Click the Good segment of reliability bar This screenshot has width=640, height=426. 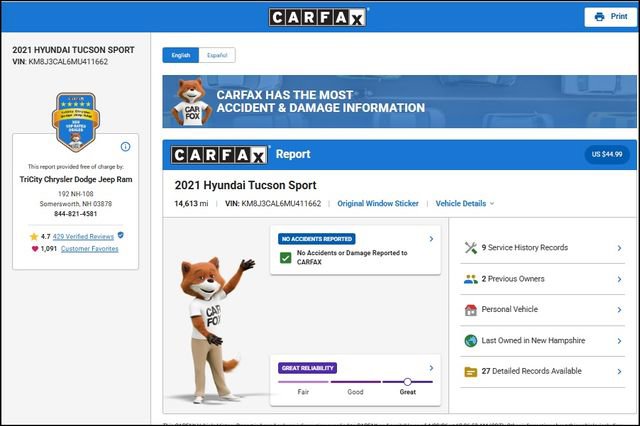356,382
